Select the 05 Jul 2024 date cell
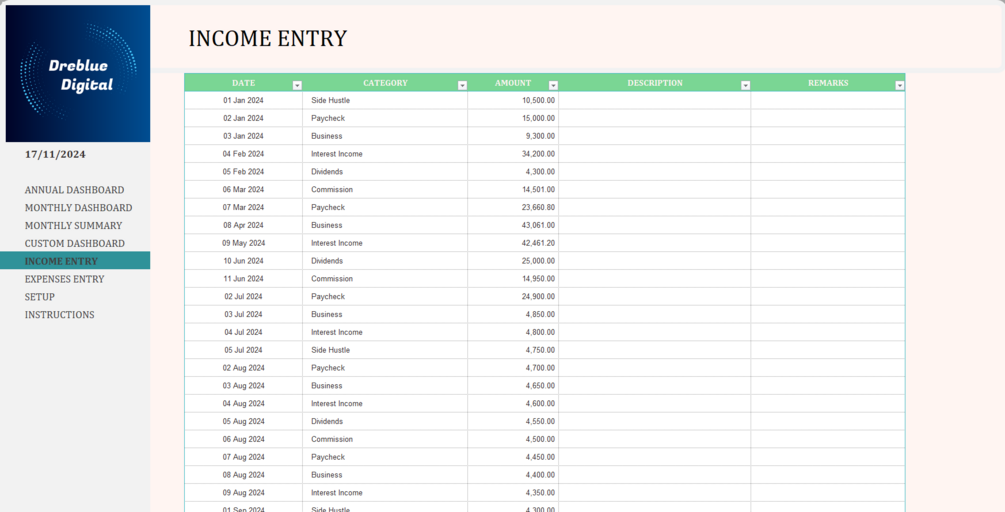 point(244,351)
